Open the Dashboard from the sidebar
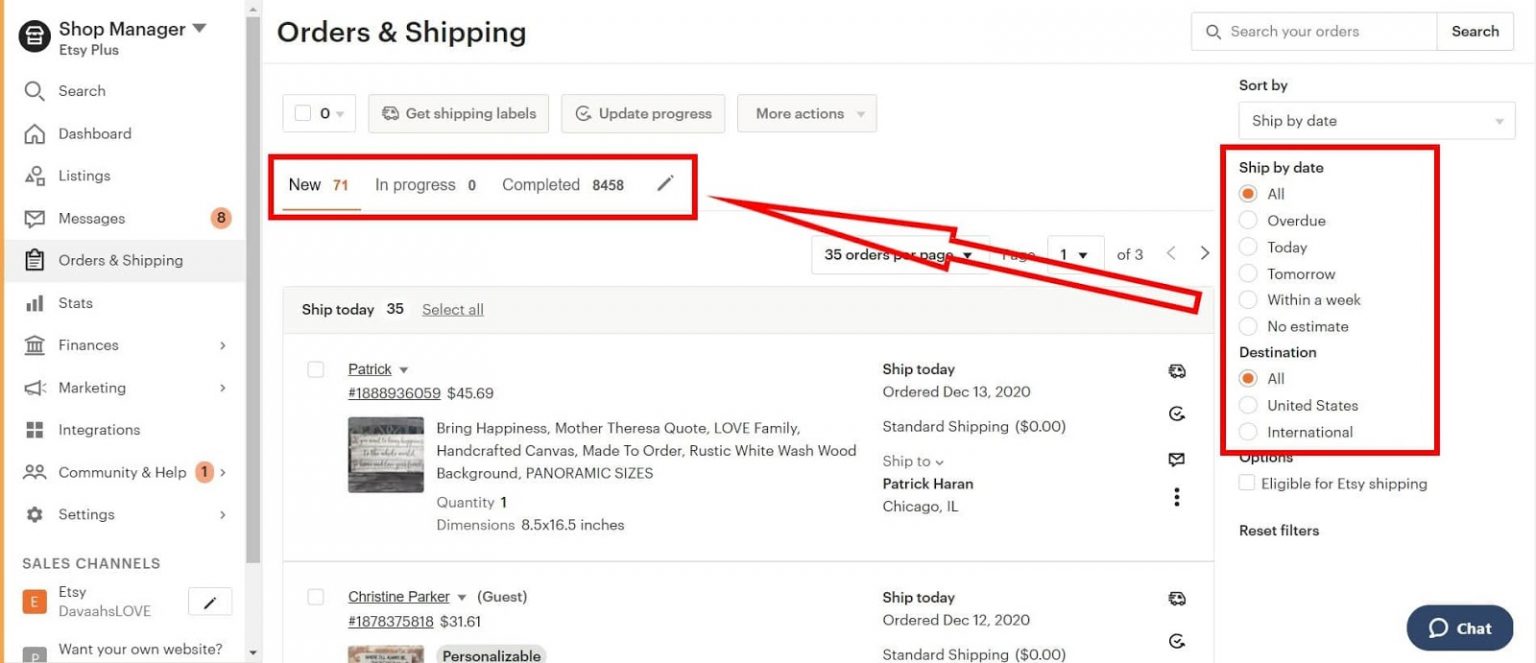 (95, 133)
